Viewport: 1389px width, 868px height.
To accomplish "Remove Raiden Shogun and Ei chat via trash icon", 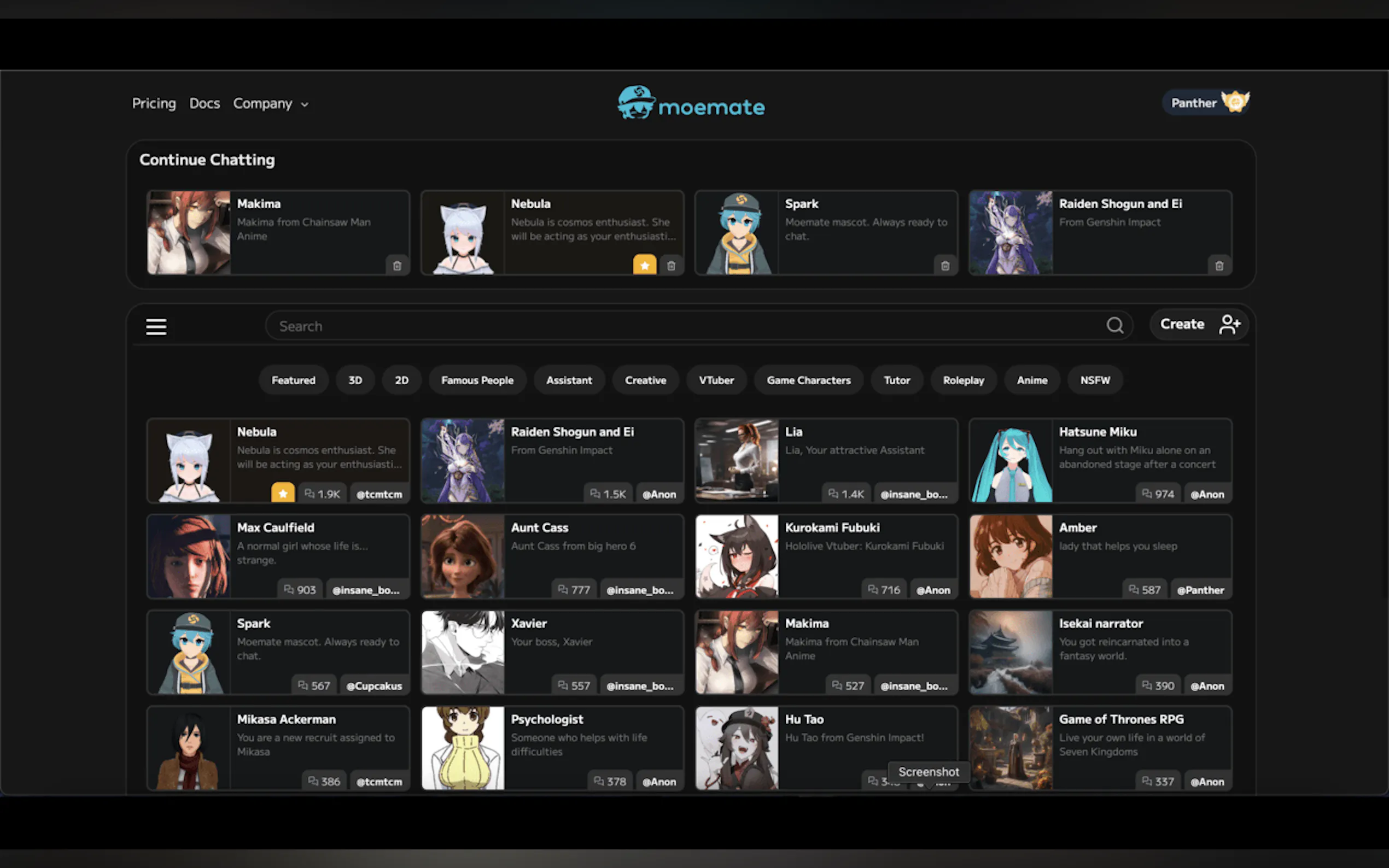I will 1219,265.
